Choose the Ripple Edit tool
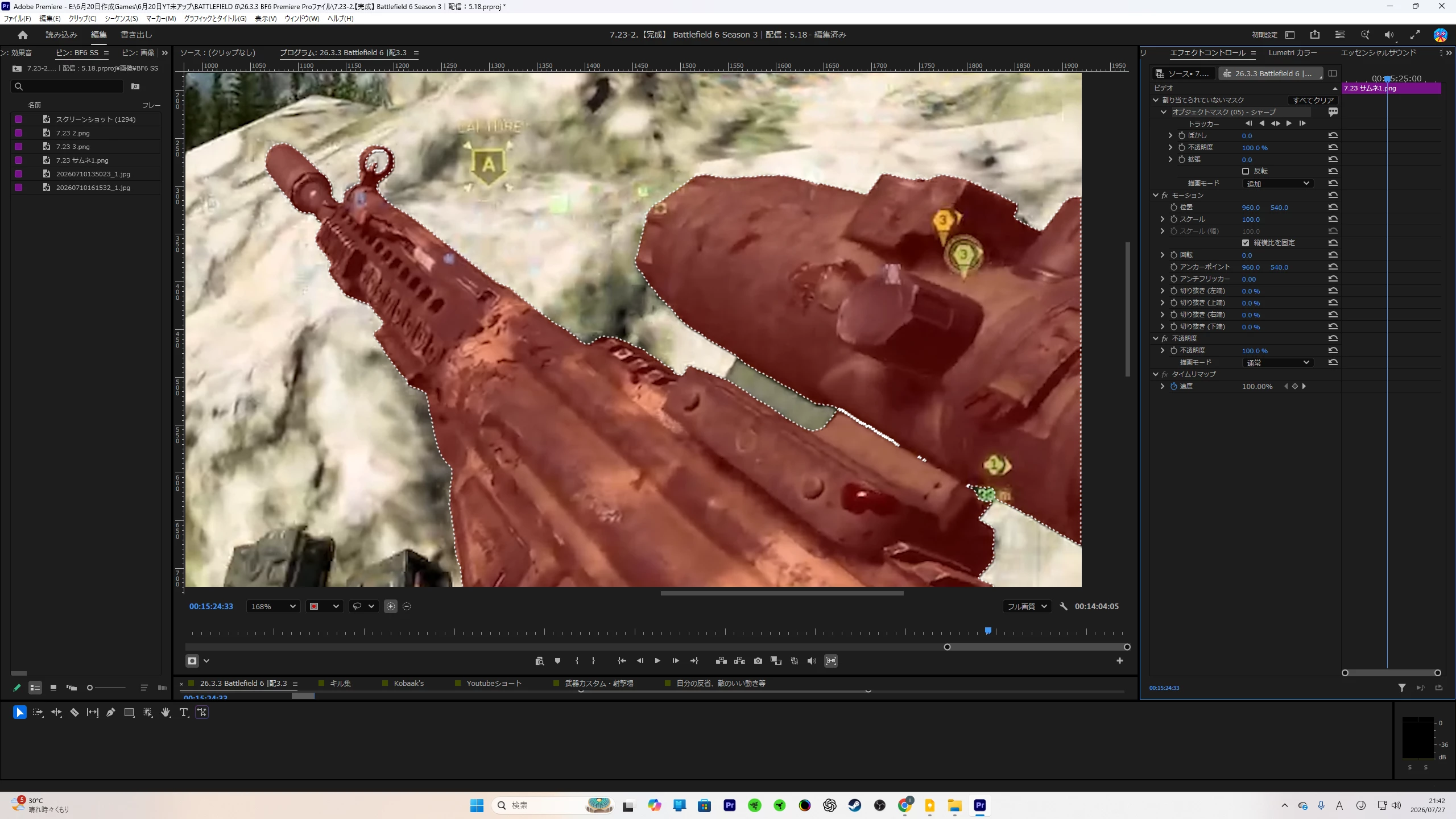Viewport: 1456px width, 819px height. (56, 712)
